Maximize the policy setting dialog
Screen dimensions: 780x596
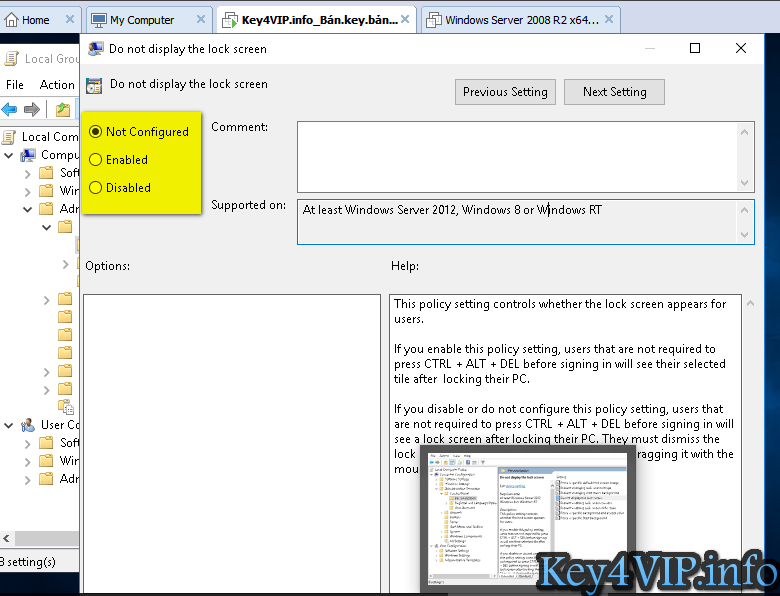click(x=695, y=48)
